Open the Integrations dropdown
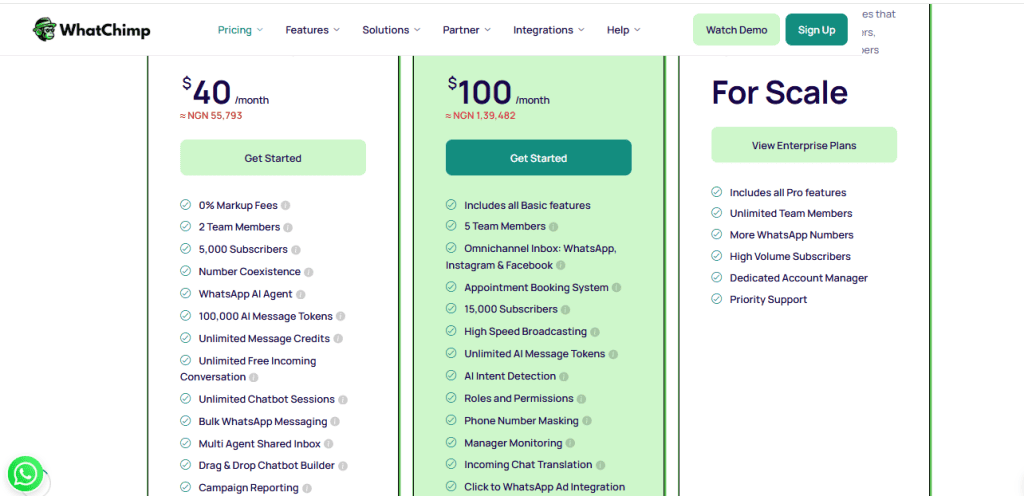 point(549,30)
